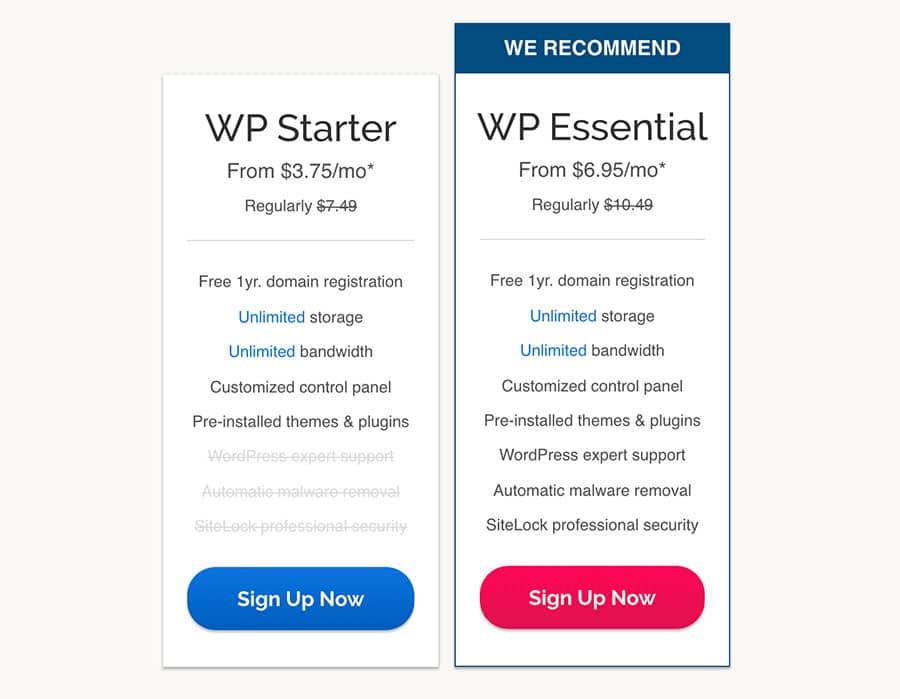The height and width of the screenshot is (699, 900).
Task: Click crossed-out WordPress expert support in Starter
Action: pyautogui.click(x=301, y=456)
